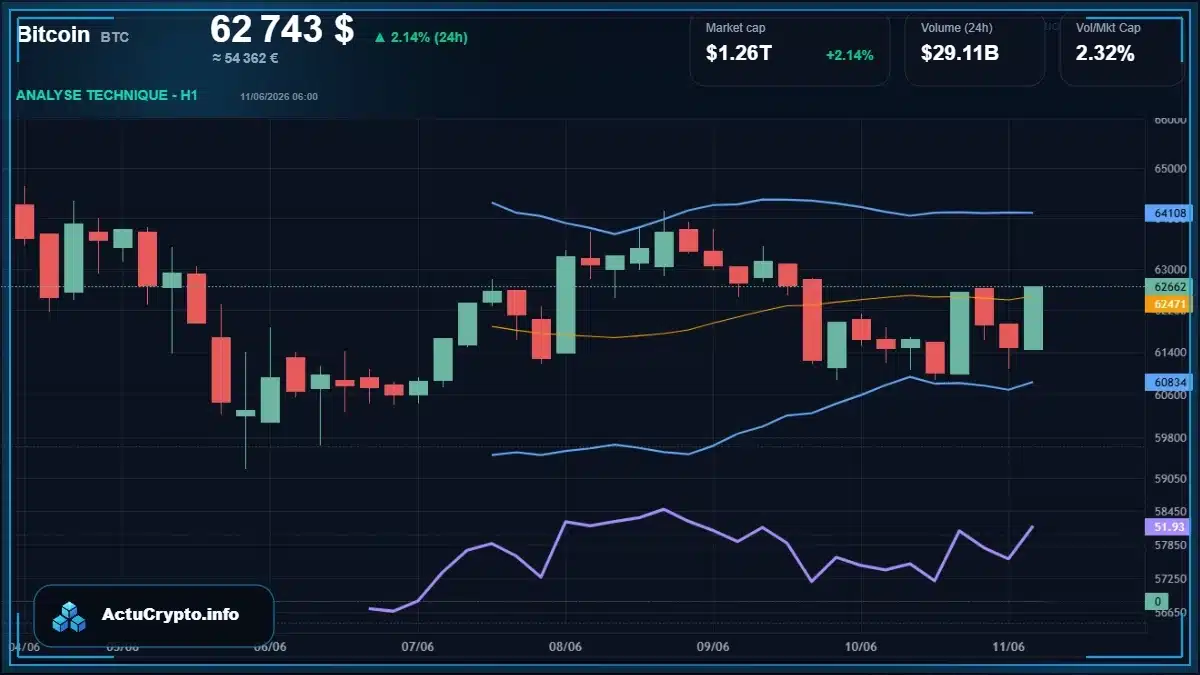Click the 2.32% Vol/Mkt Cap value
The height and width of the screenshot is (675, 1200).
(1105, 54)
